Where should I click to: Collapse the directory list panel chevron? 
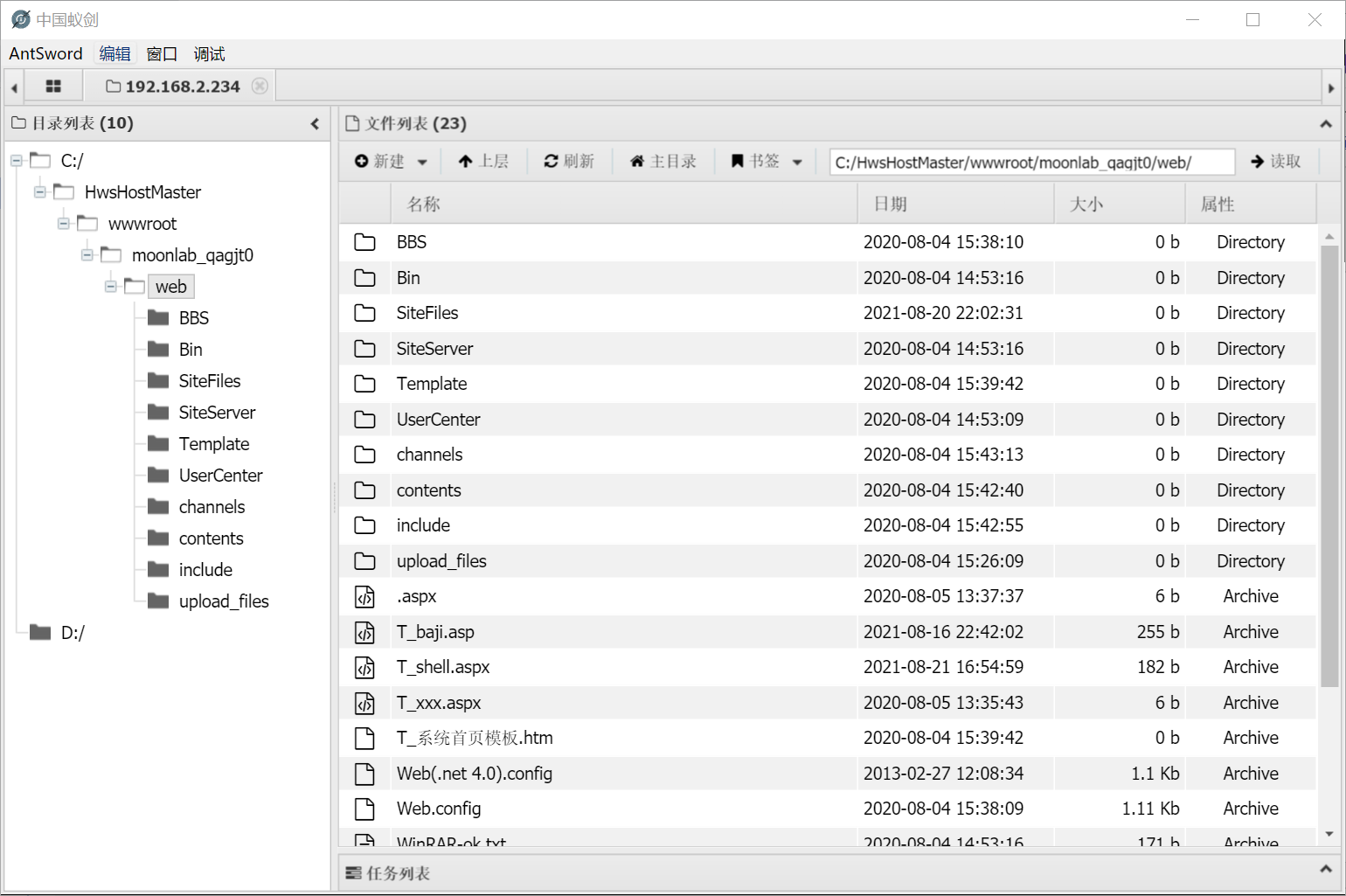(x=315, y=124)
